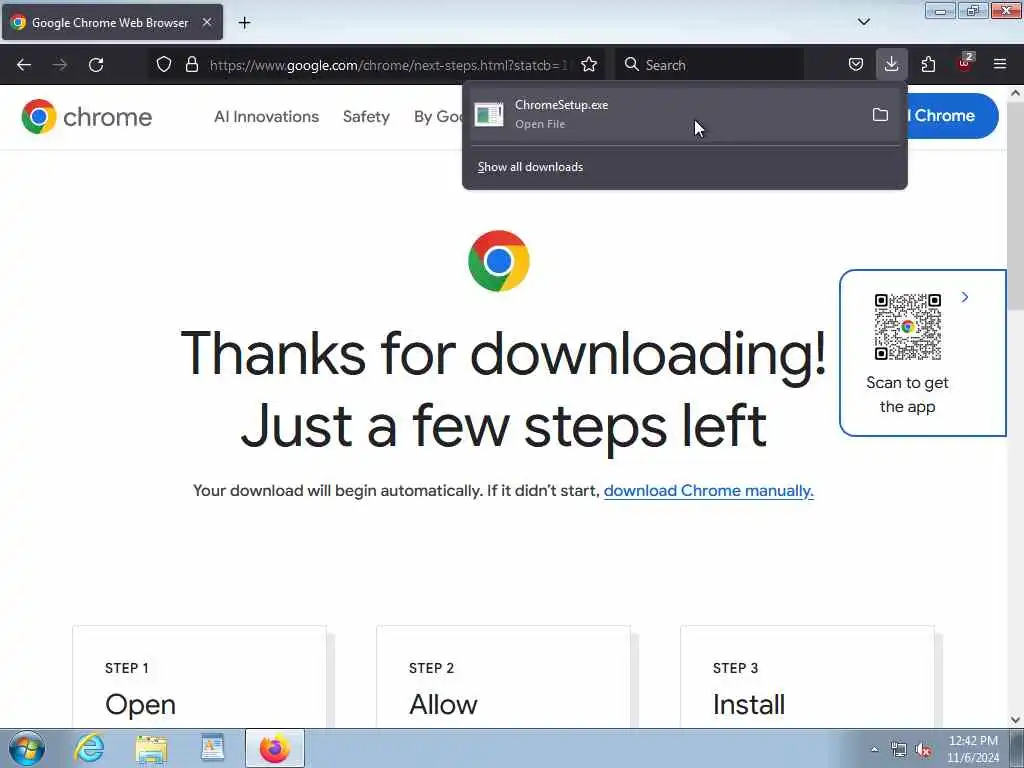Viewport: 1024px width, 768px height.
Task: Click the network tray icon
Action: click(899, 750)
